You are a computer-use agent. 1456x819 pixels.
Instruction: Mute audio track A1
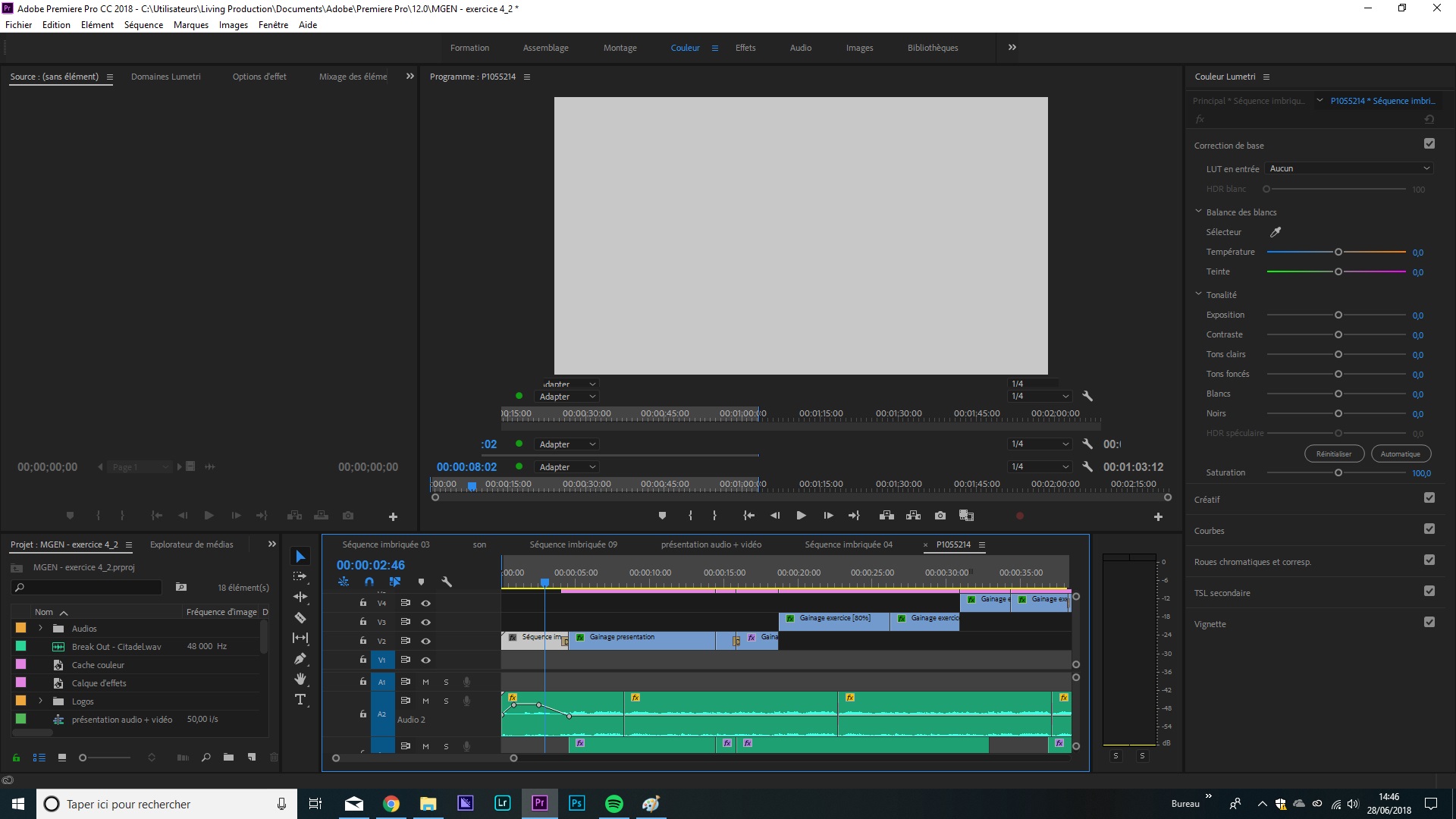425,682
